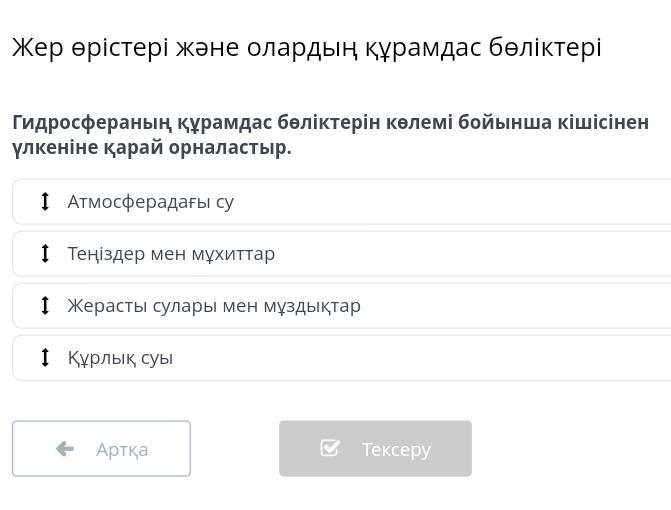Click the sort handle next to Құрлық суы
671x510 pixels.
(45, 358)
